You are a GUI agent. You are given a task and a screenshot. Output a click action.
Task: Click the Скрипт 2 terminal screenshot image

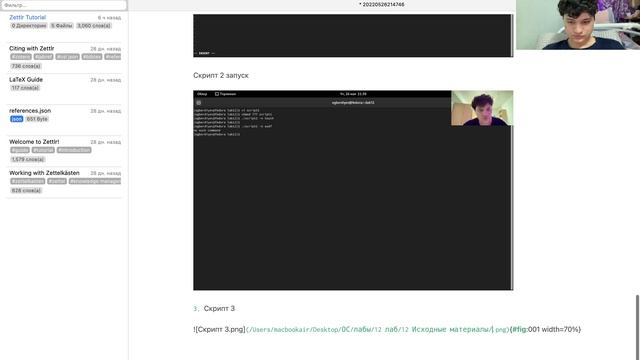[353, 190]
